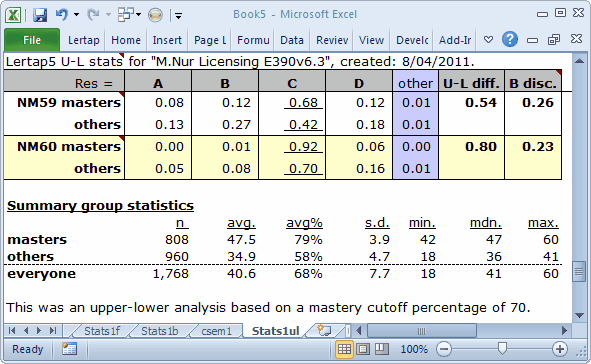The height and width of the screenshot is (364, 591).
Task: Select the underlined 0.68 cell
Action: [292, 102]
